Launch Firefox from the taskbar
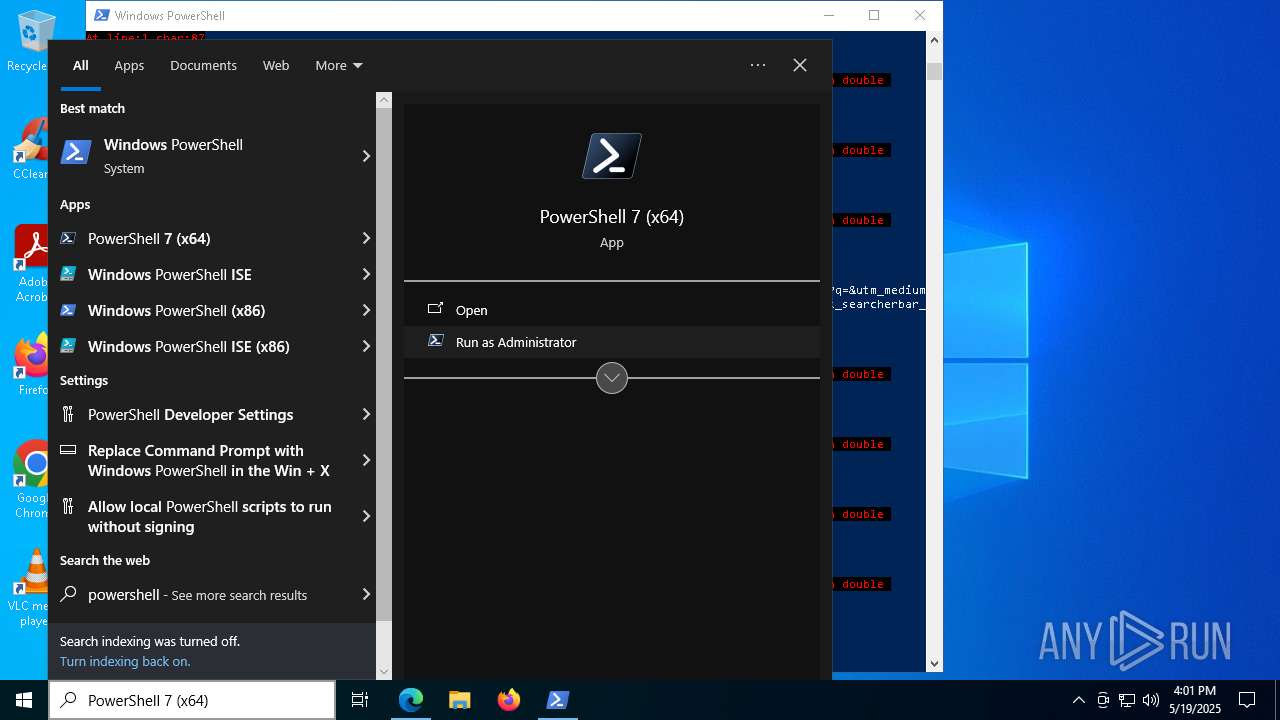Viewport: 1280px width, 720px height. point(508,700)
